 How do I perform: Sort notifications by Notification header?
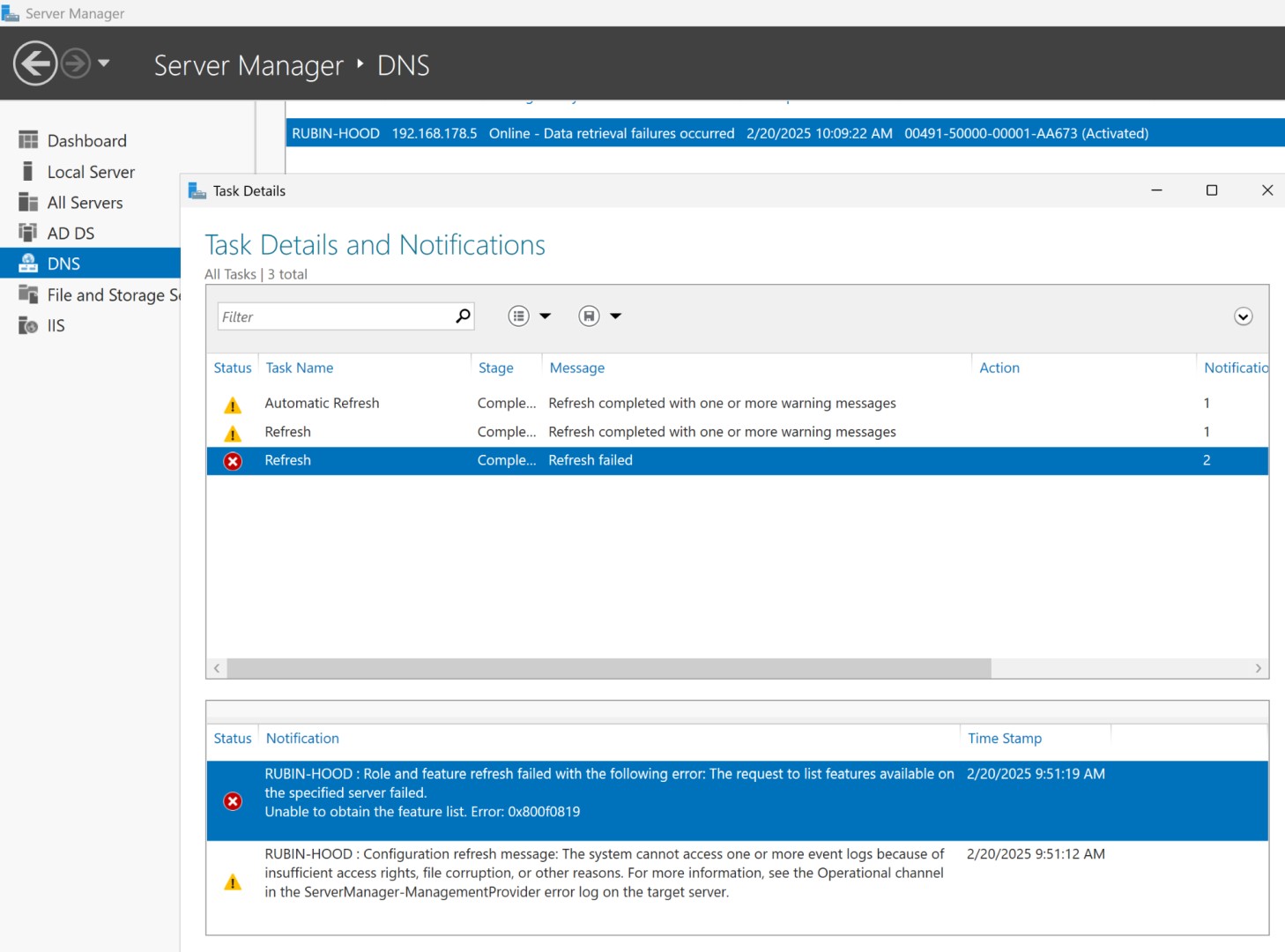click(x=302, y=738)
